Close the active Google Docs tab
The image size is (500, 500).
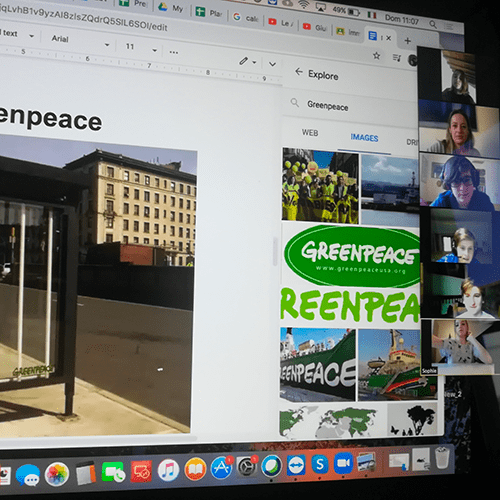pyautogui.click(x=388, y=38)
